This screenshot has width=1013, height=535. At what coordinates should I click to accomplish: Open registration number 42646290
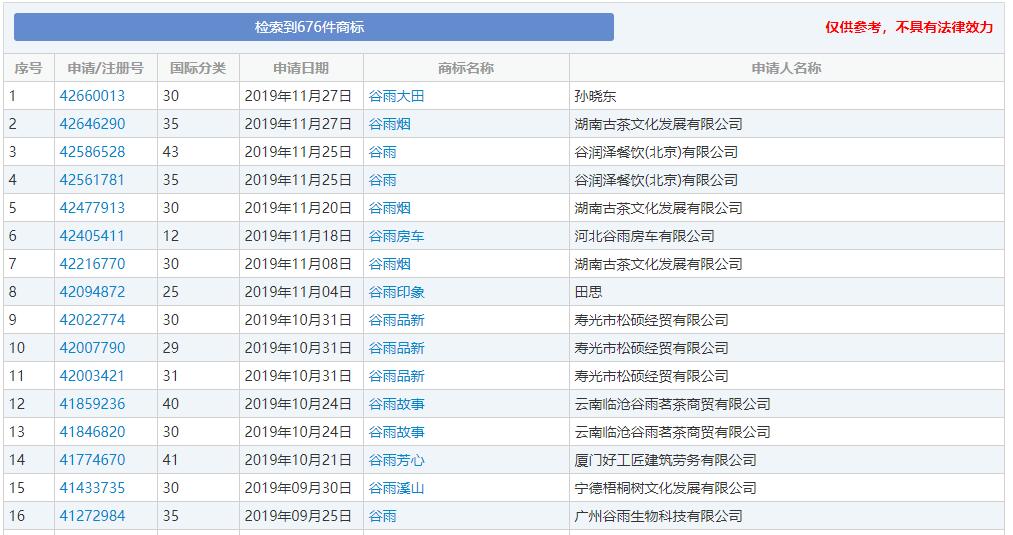(x=92, y=124)
